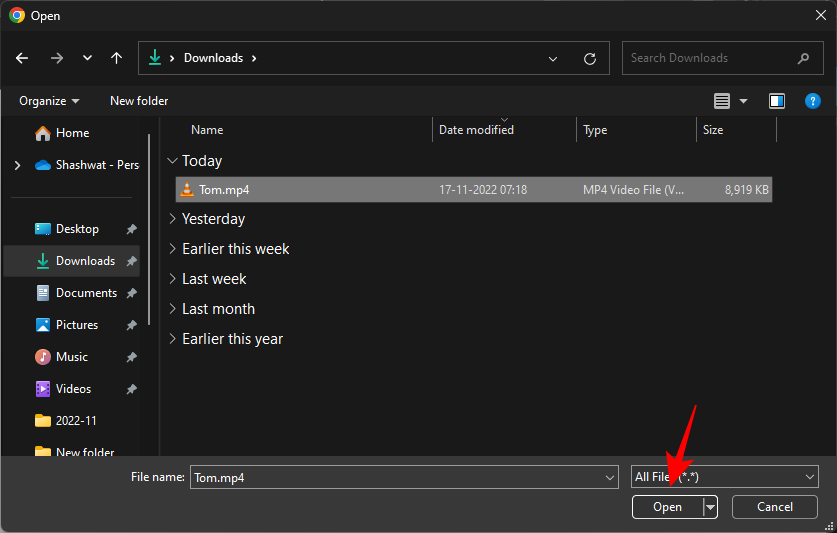Click the blue Help question mark icon

813,101
